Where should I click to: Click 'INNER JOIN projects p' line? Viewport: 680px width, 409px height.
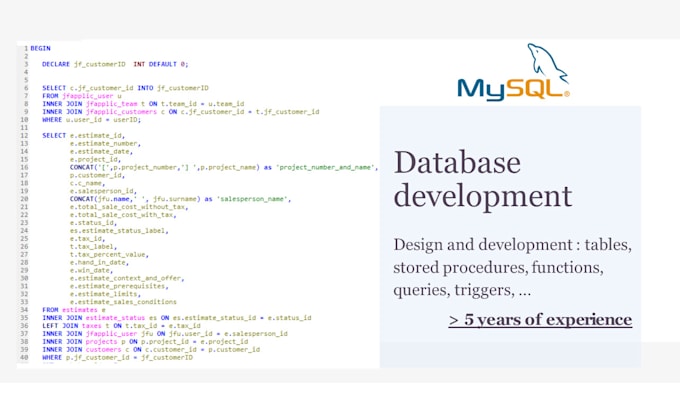[x=145, y=341]
